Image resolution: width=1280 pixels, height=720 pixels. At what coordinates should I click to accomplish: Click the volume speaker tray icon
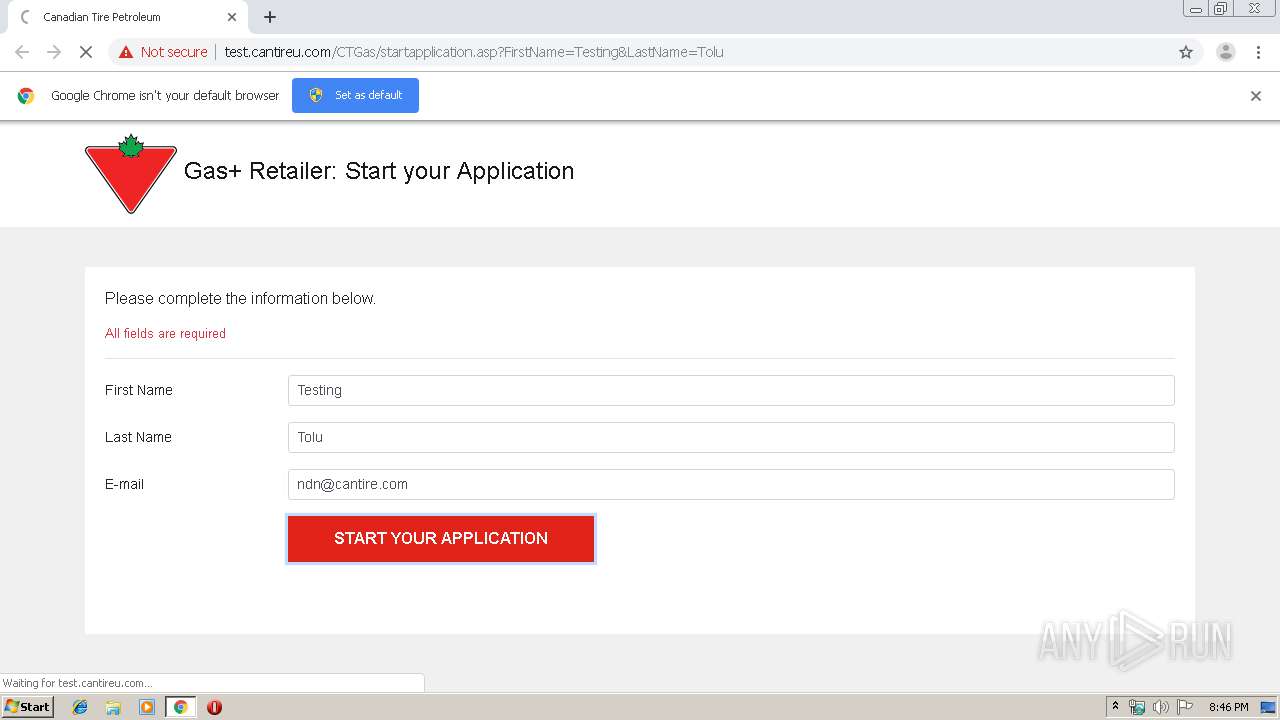[1161, 707]
